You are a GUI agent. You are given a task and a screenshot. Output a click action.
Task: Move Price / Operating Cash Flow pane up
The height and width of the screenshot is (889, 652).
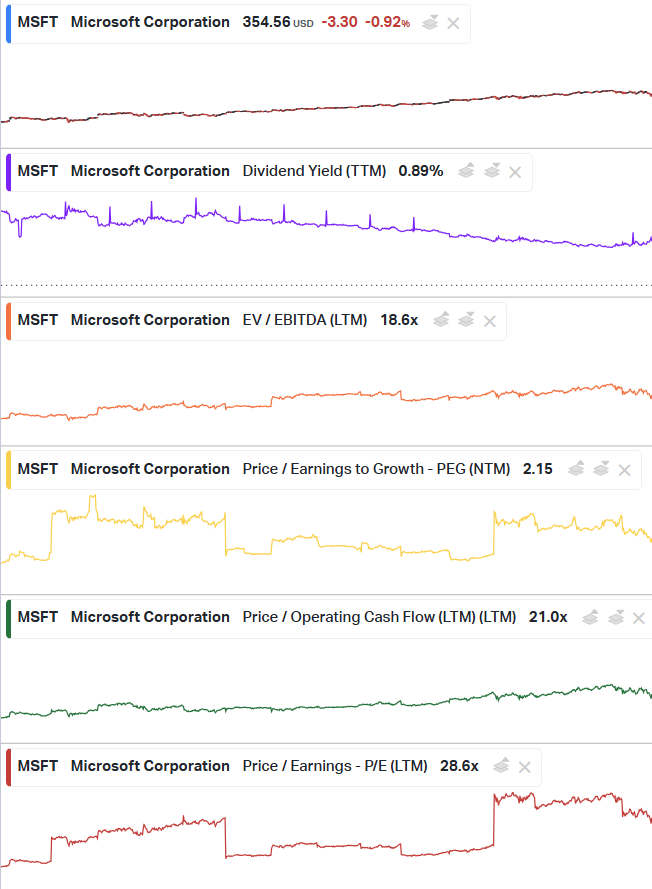591,617
